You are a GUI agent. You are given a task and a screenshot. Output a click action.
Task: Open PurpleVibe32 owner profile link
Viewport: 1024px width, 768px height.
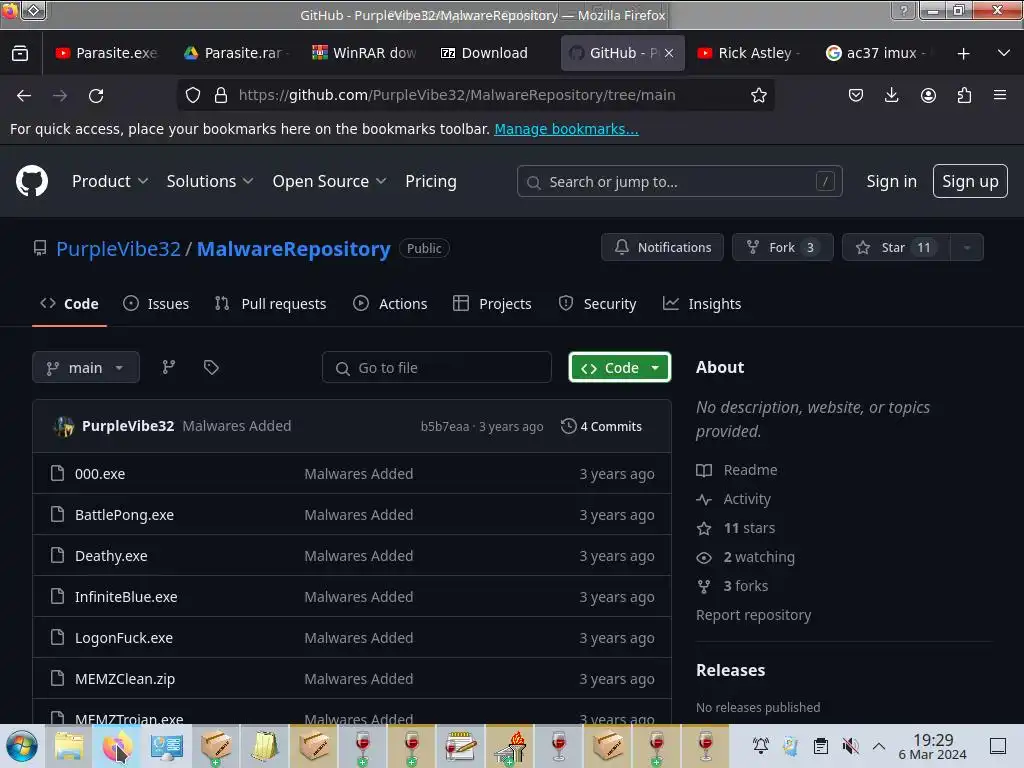pyautogui.click(x=118, y=249)
